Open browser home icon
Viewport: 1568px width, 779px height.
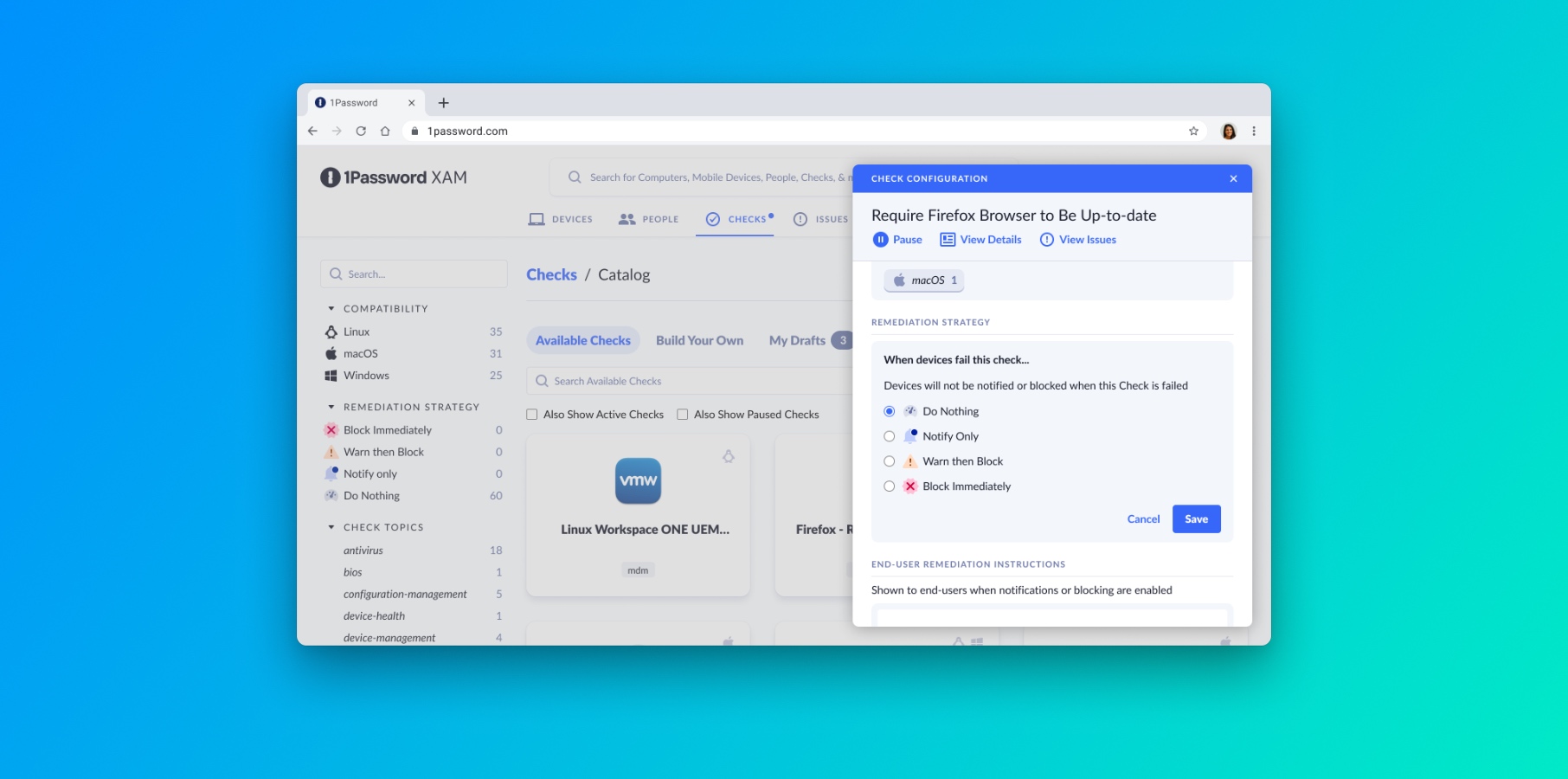tap(385, 132)
